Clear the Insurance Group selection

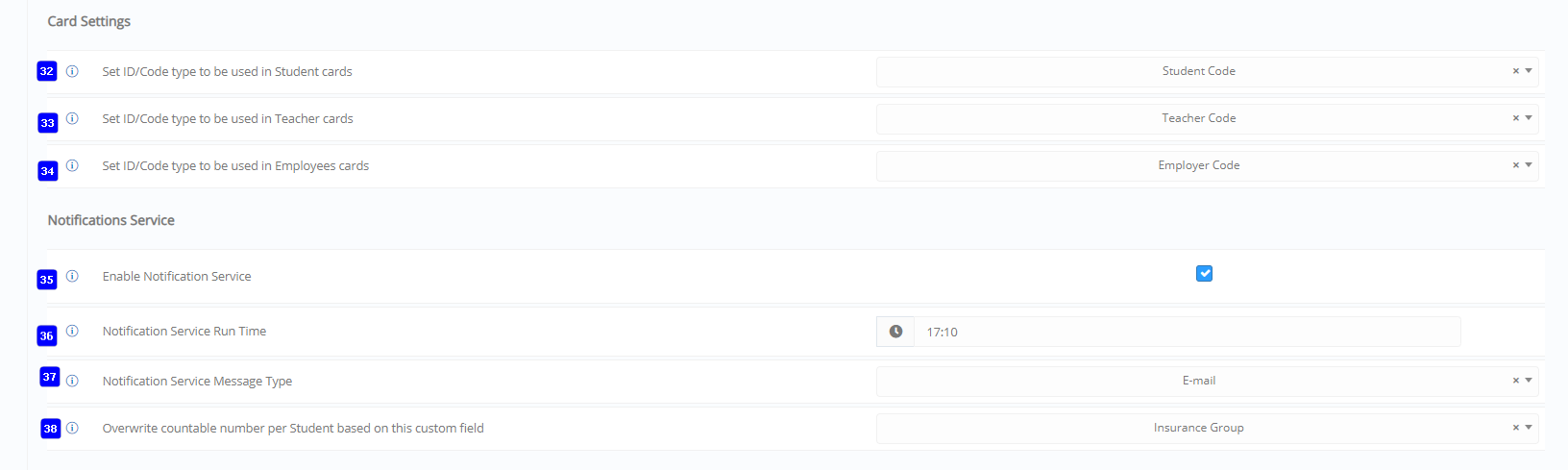[1516, 428]
